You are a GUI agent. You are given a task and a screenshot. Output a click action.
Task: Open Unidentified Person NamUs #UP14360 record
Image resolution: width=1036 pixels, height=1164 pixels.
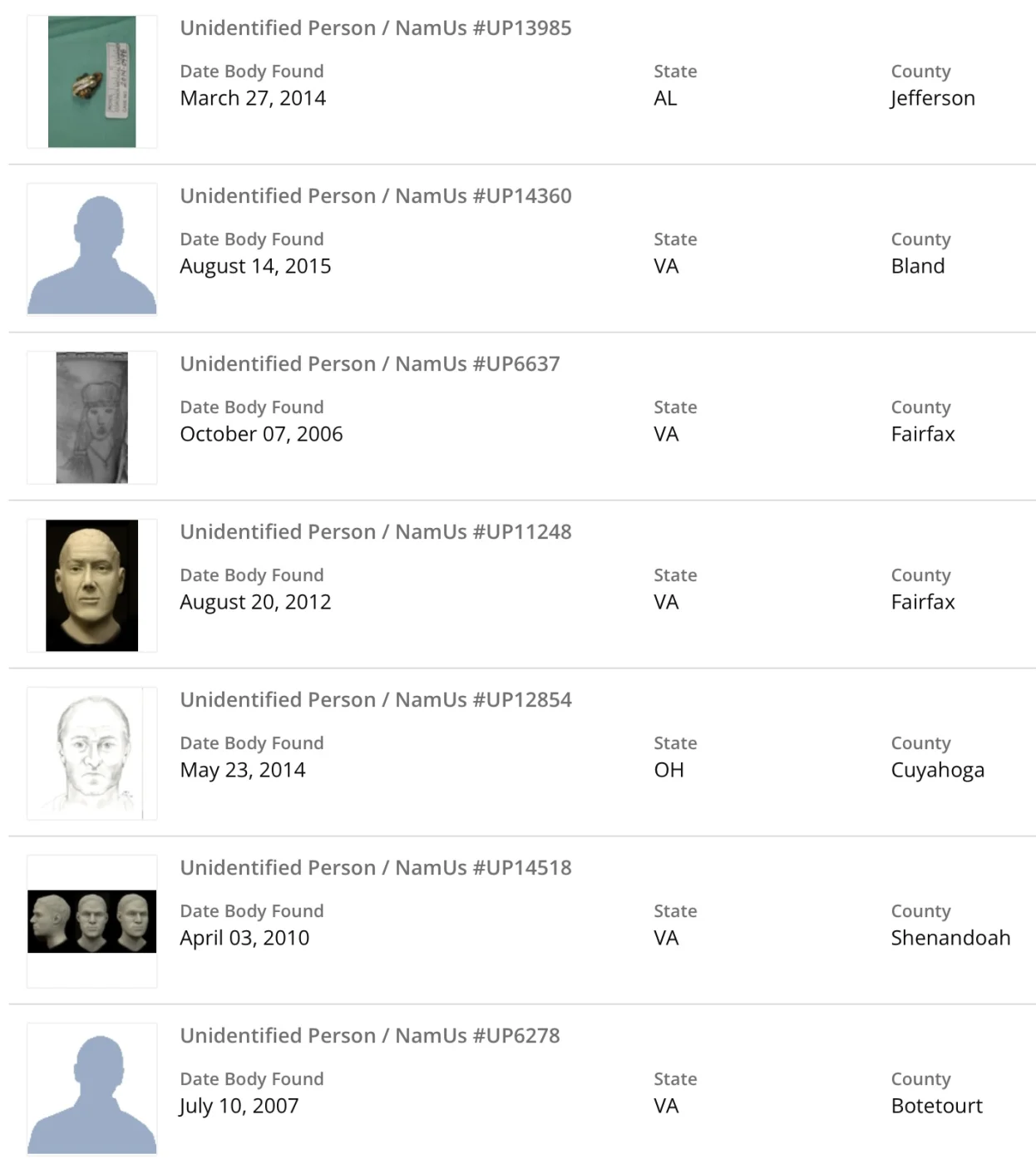tap(376, 196)
